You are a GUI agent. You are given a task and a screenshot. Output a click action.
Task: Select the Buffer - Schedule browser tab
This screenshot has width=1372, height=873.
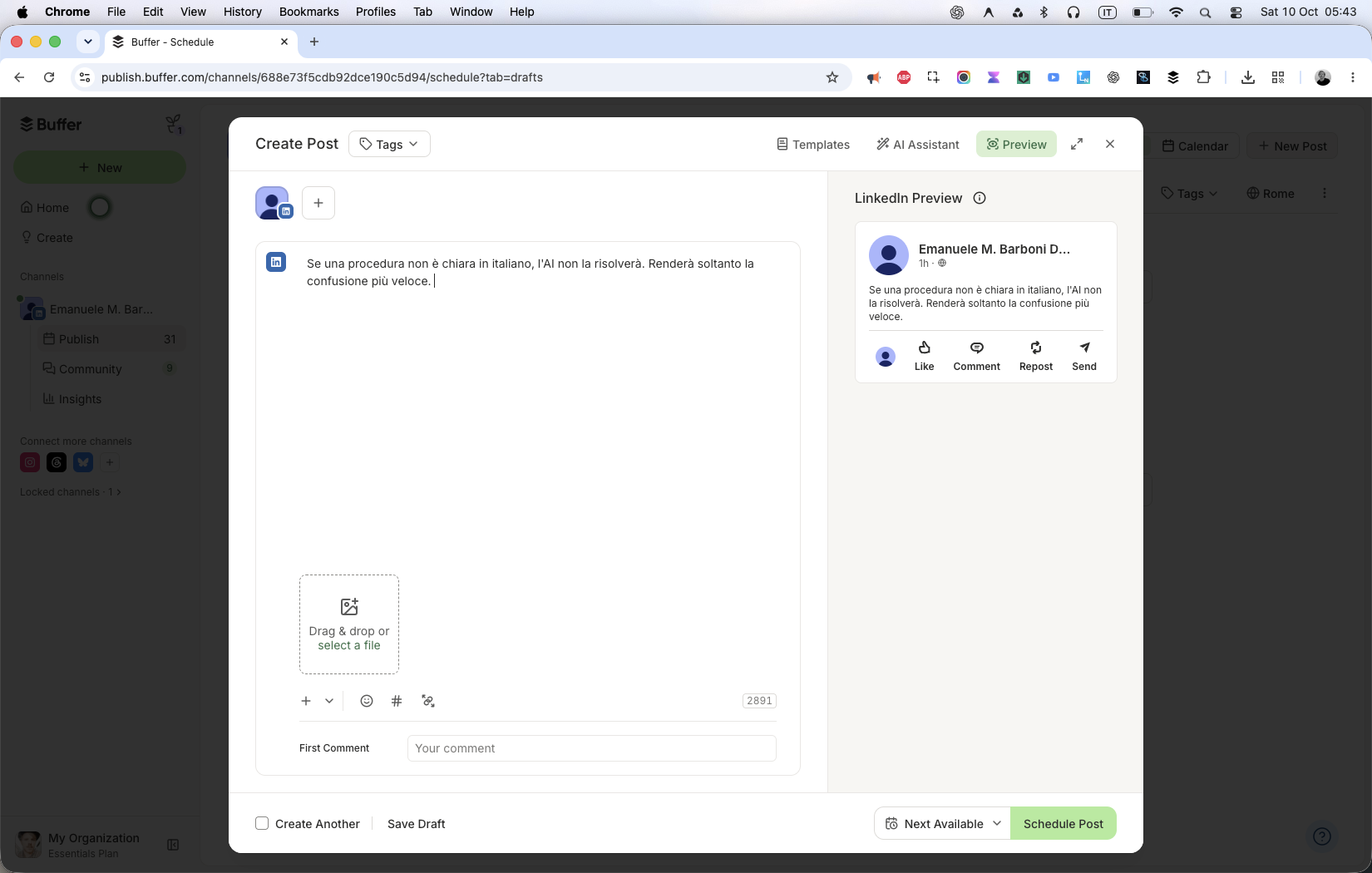(x=201, y=42)
